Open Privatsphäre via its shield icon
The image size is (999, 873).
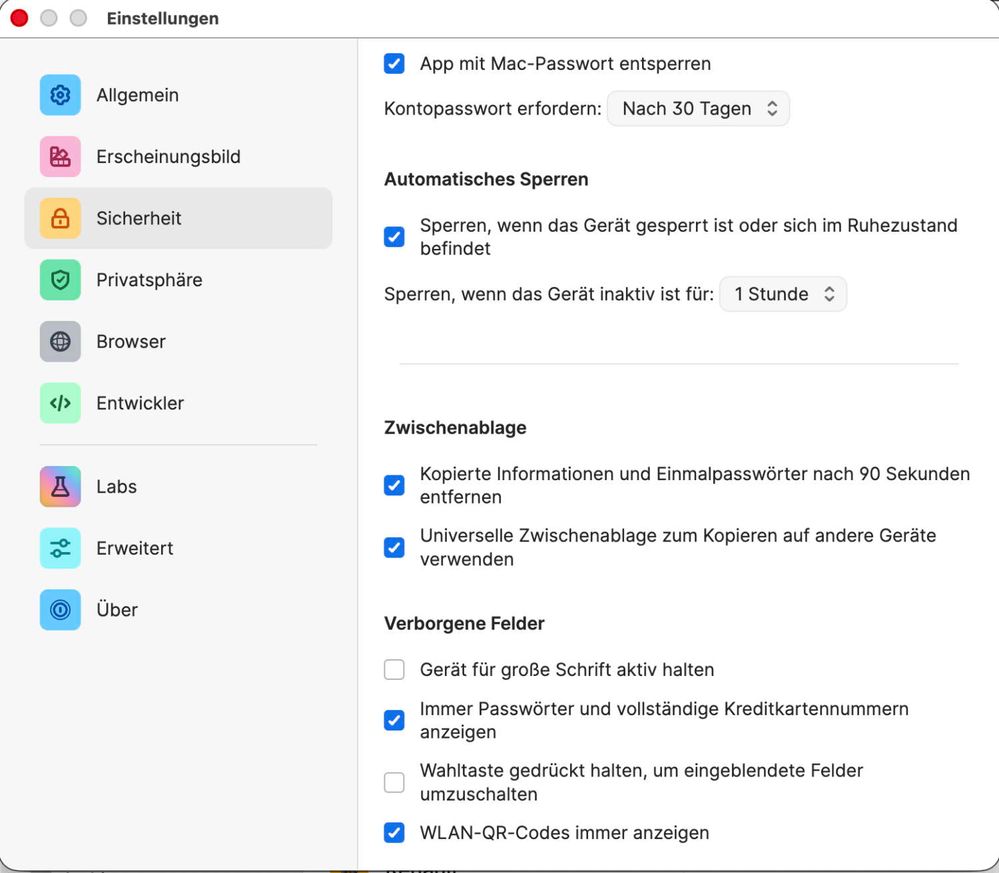click(x=60, y=280)
